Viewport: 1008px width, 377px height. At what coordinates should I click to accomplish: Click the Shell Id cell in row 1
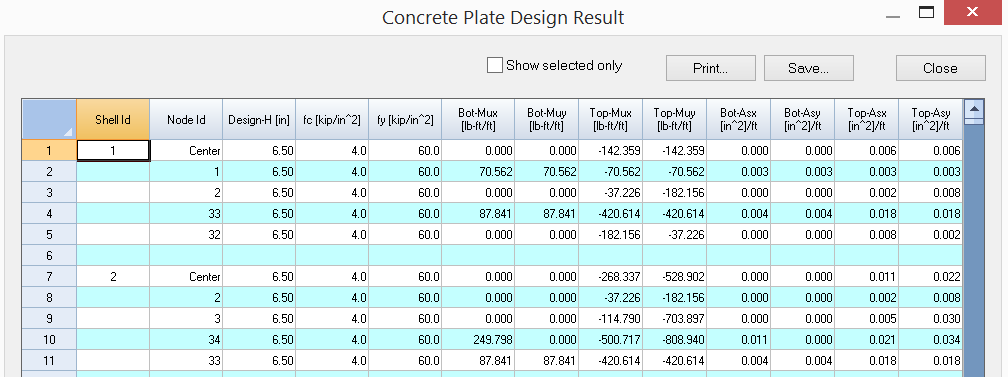[113, 151]
